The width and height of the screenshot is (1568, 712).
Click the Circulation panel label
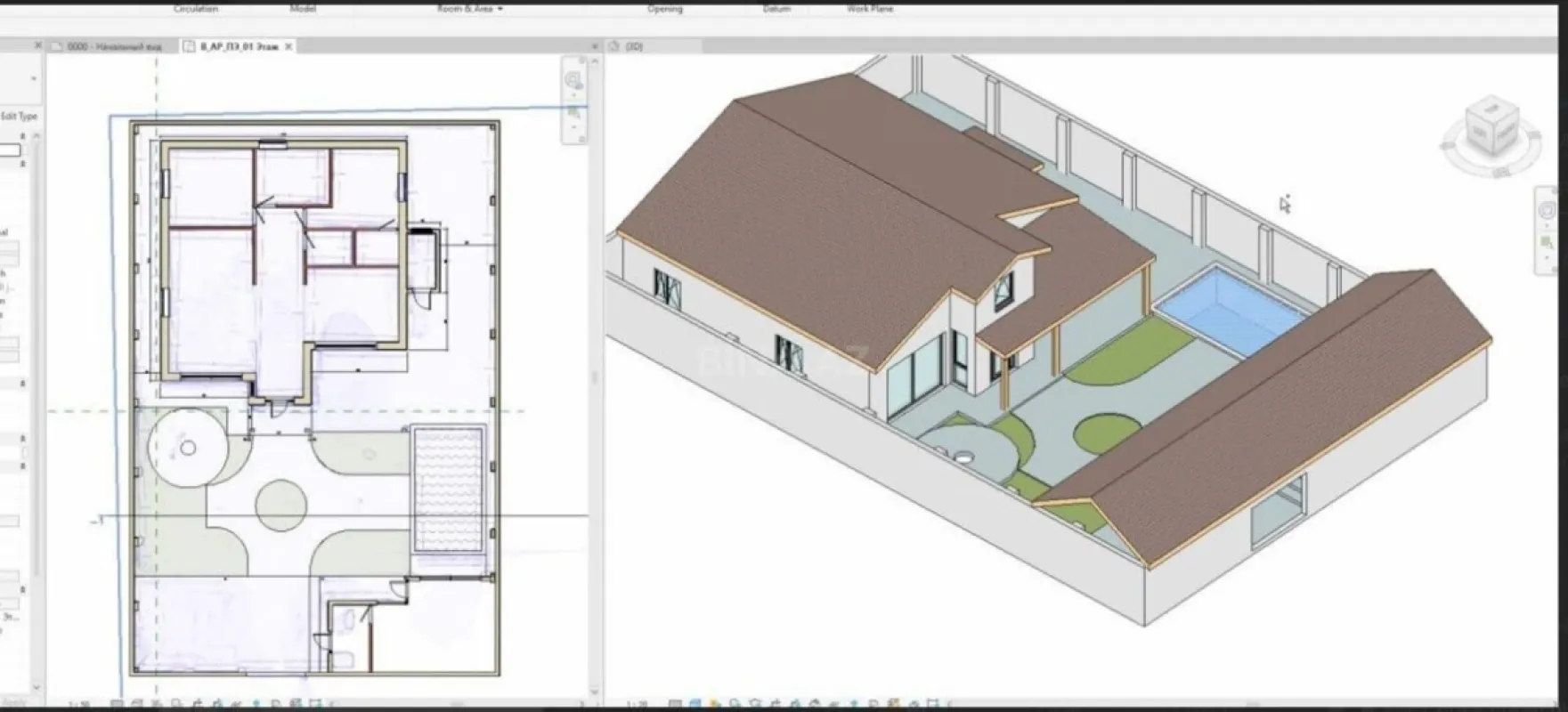(x=195, y=9)
